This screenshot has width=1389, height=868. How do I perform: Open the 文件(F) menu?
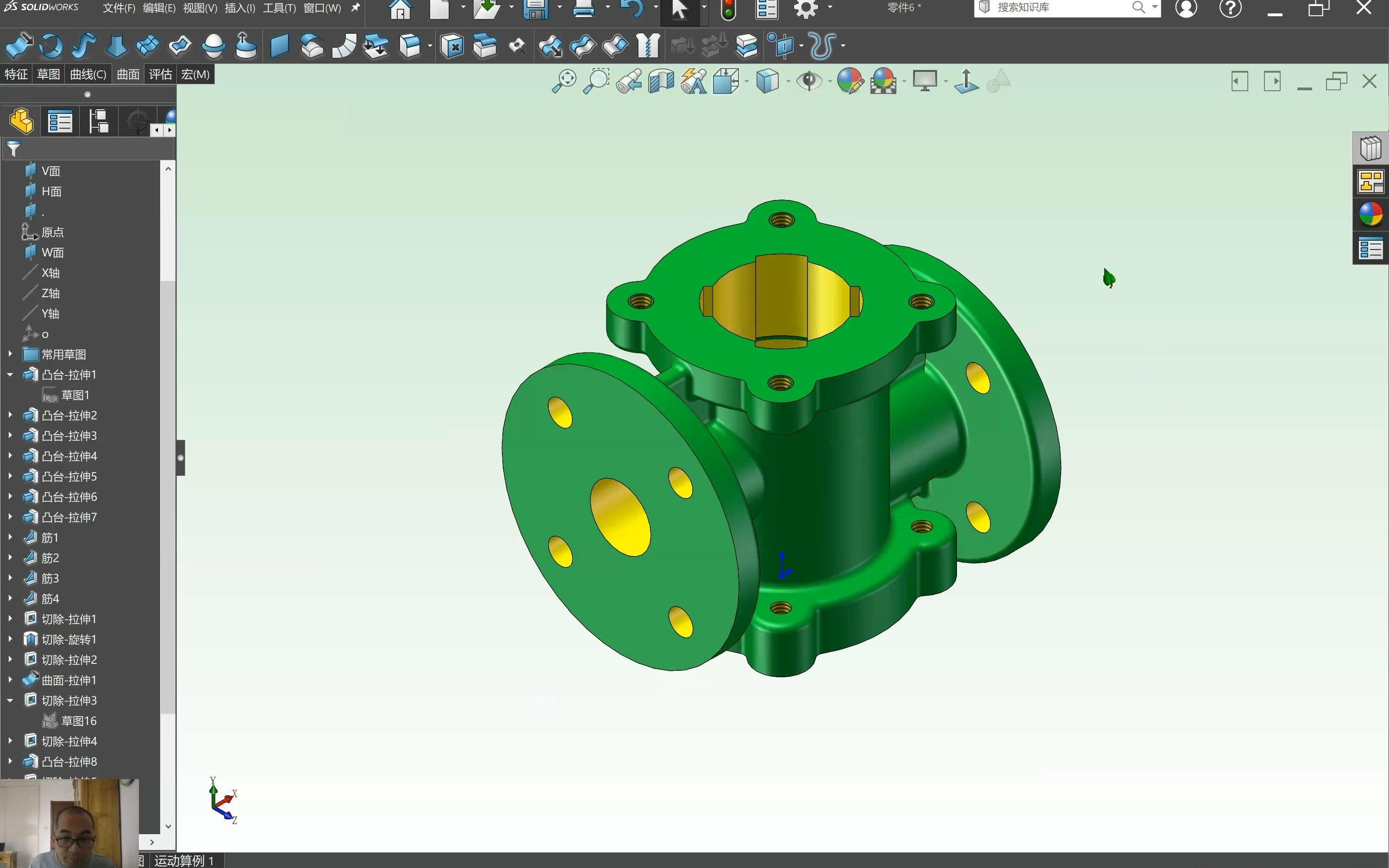(119, 8)
